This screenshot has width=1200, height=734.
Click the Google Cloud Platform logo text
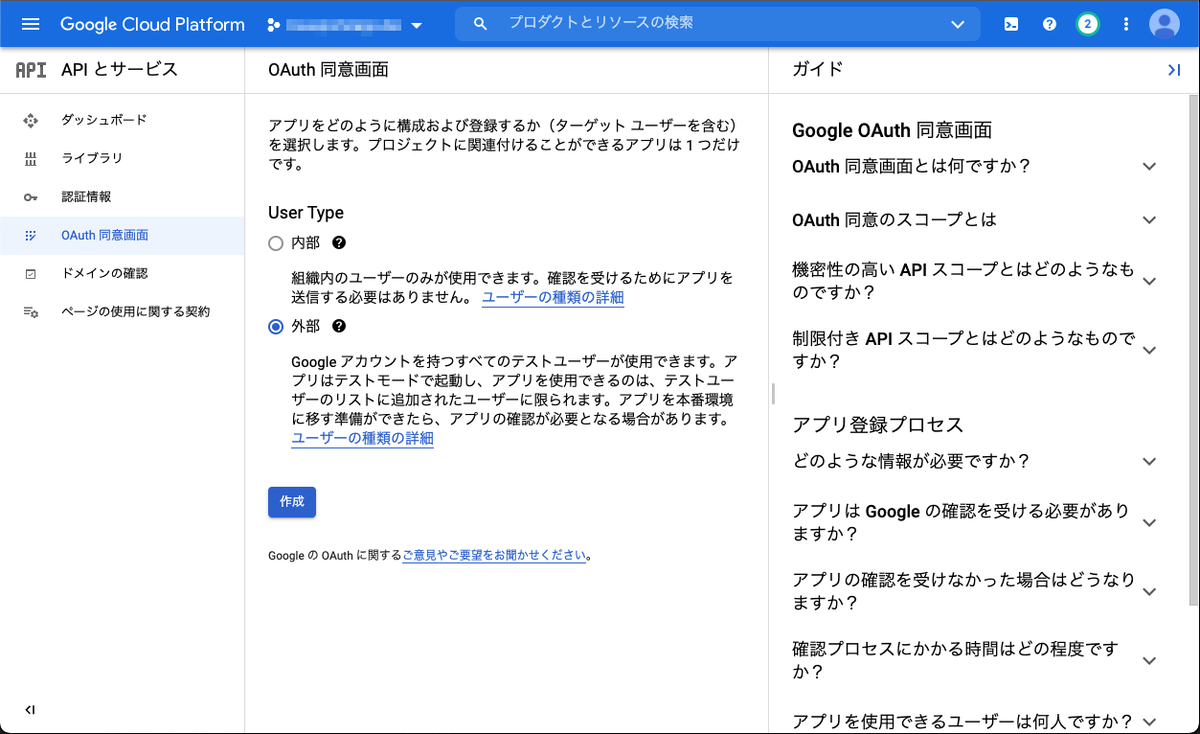[x=153, y=24]
